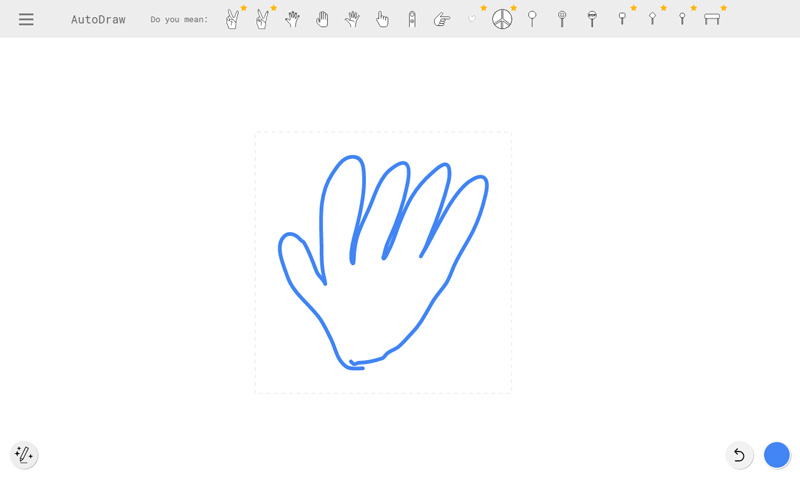This screenshot has height=478, width=800.
Task: Select the sideways pointing hand suggestion
Action: tap(442, 19)
